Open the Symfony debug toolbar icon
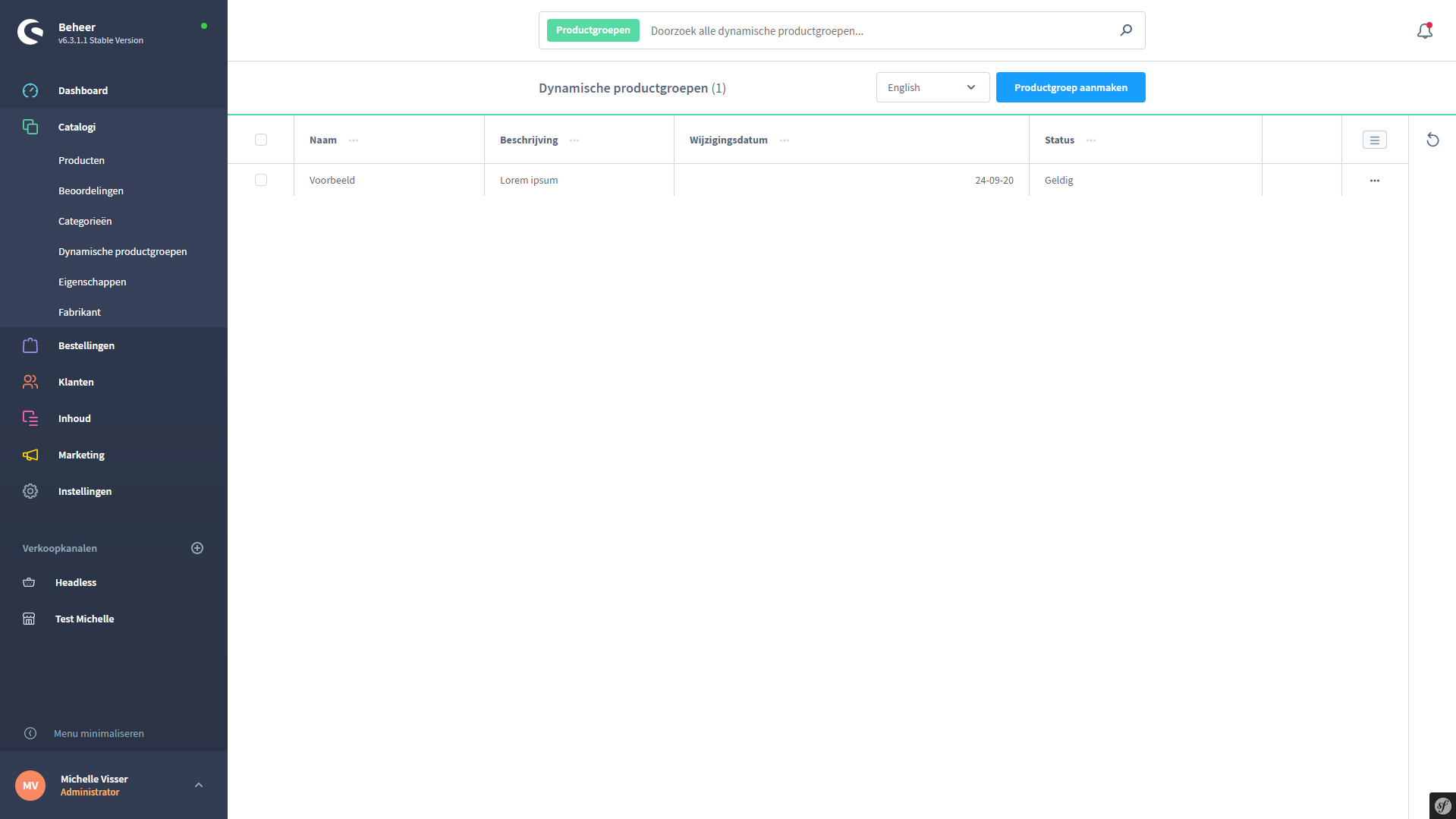The width and height of the screenshot is (1456, 819). [1442, 805]
